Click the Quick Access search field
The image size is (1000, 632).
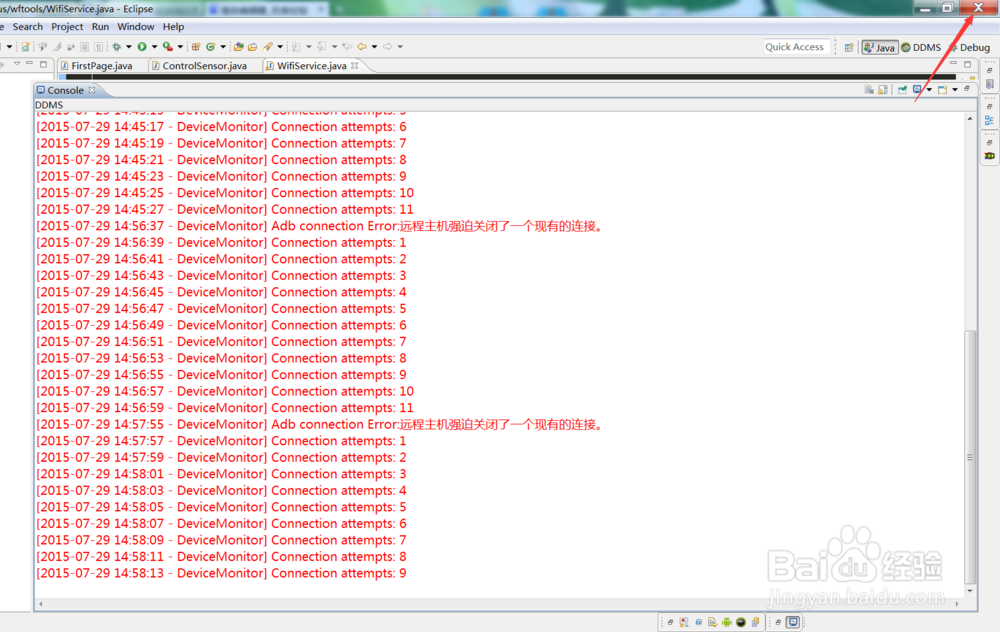(796, 46)
